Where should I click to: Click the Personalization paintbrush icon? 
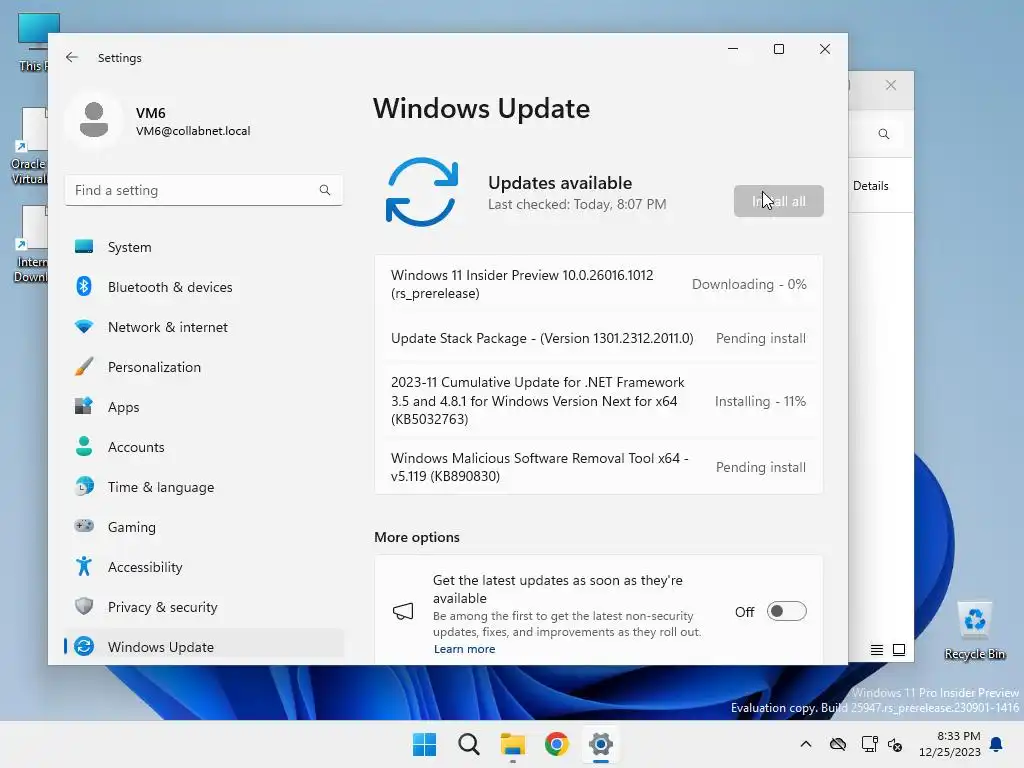[x=84, y=366]
